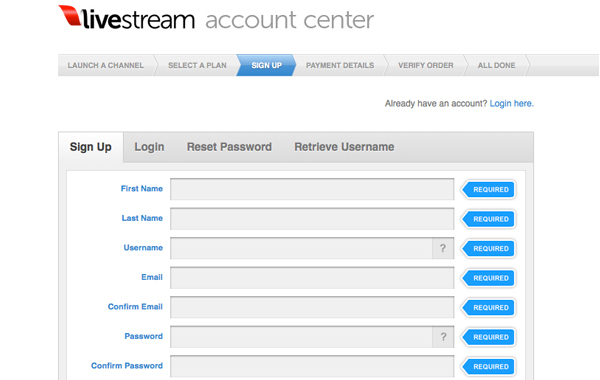
Task: Focus the Confirm Password field
Action: click(x=312, y=366)
